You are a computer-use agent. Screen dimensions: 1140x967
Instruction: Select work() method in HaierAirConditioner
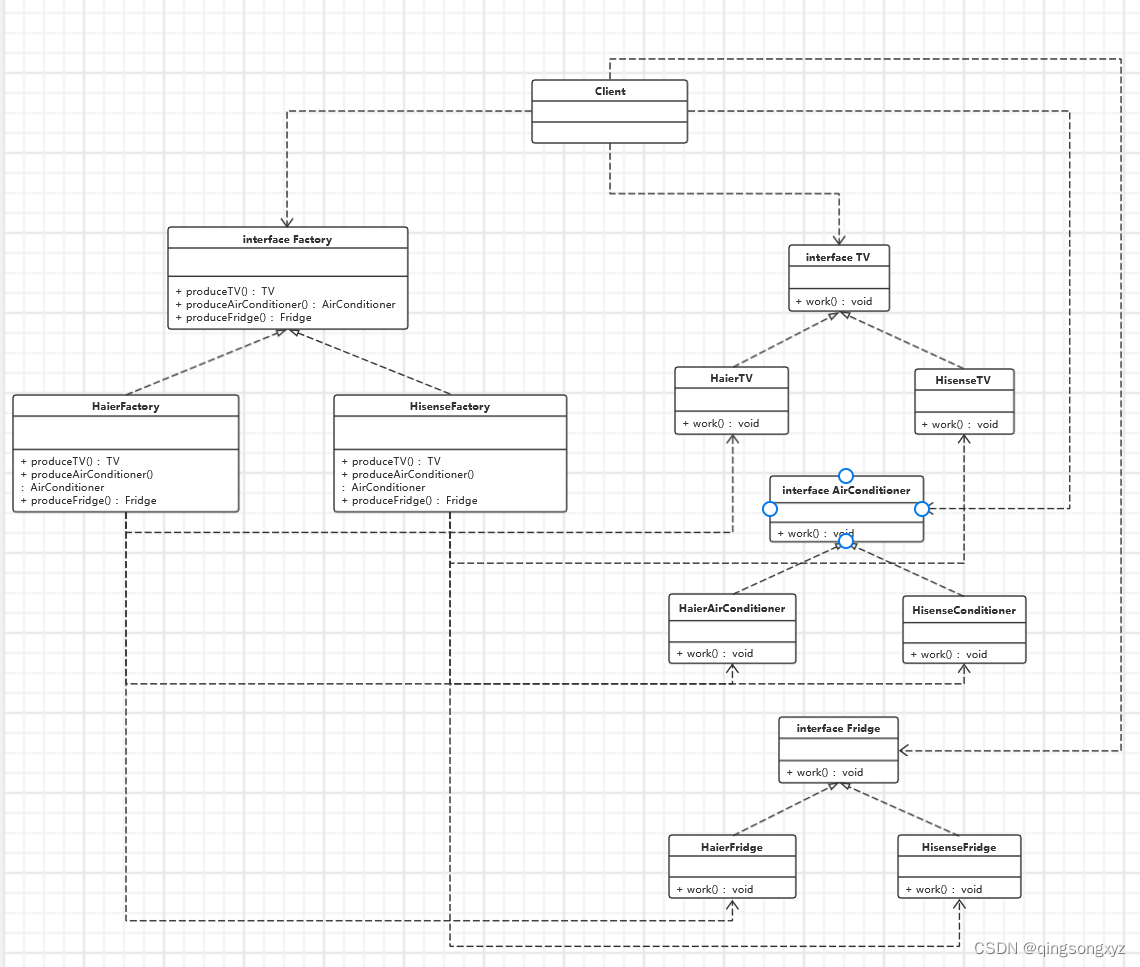pos(715,653)
